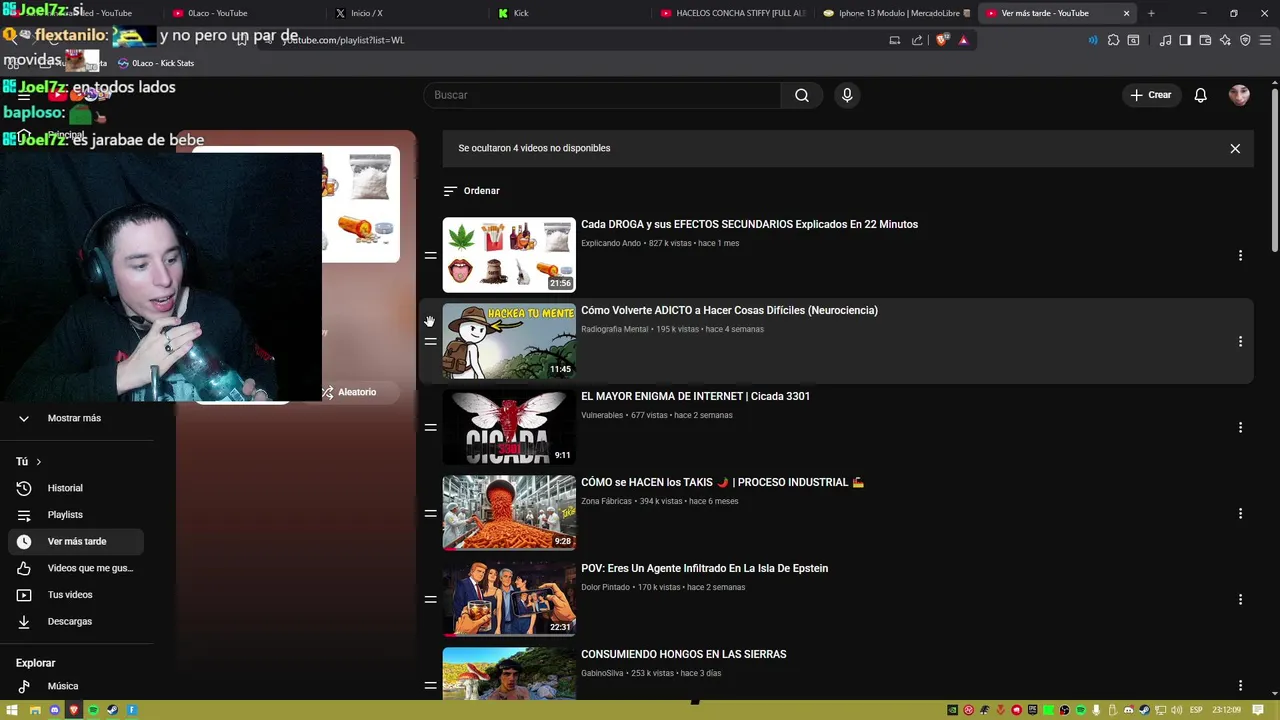
Task: Open Epstein island video thumbnail
Action: (509, 599)
